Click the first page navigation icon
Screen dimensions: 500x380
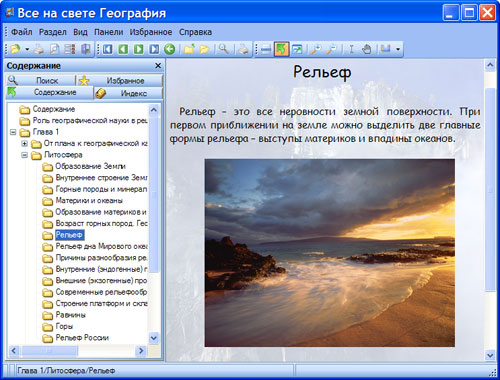[107, 49]
